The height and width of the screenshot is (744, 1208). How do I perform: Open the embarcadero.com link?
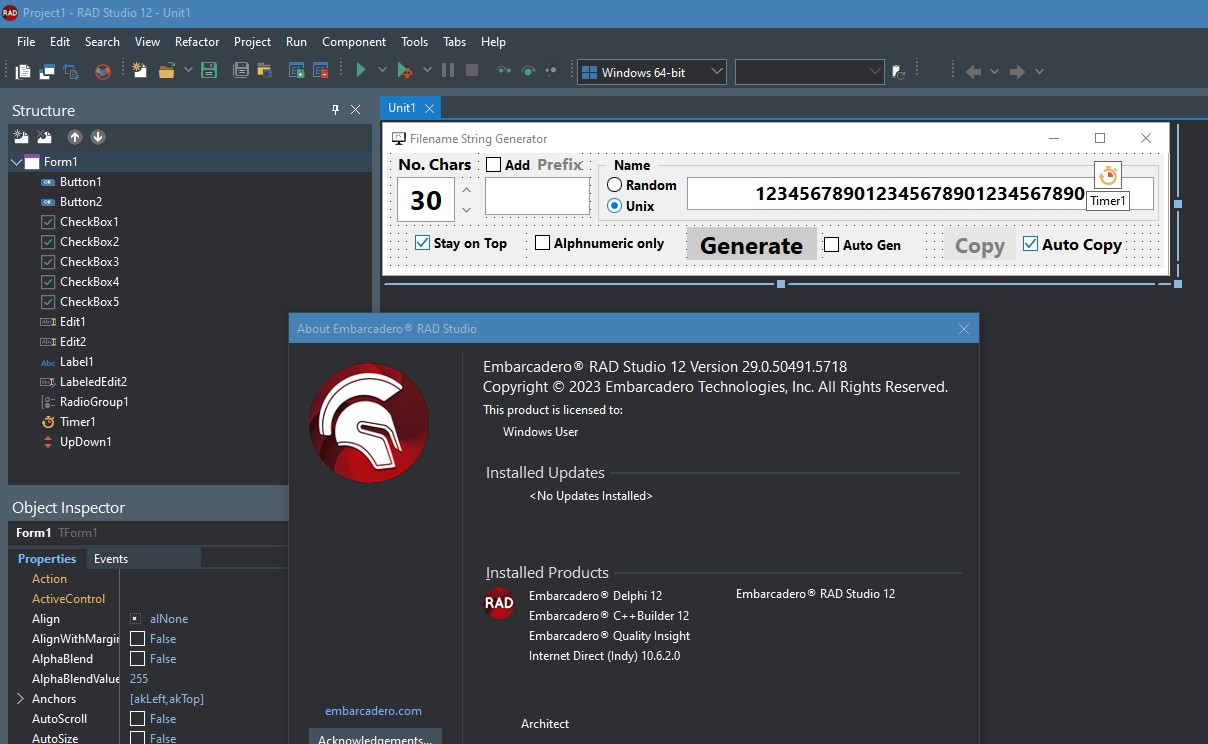(374, 711)
